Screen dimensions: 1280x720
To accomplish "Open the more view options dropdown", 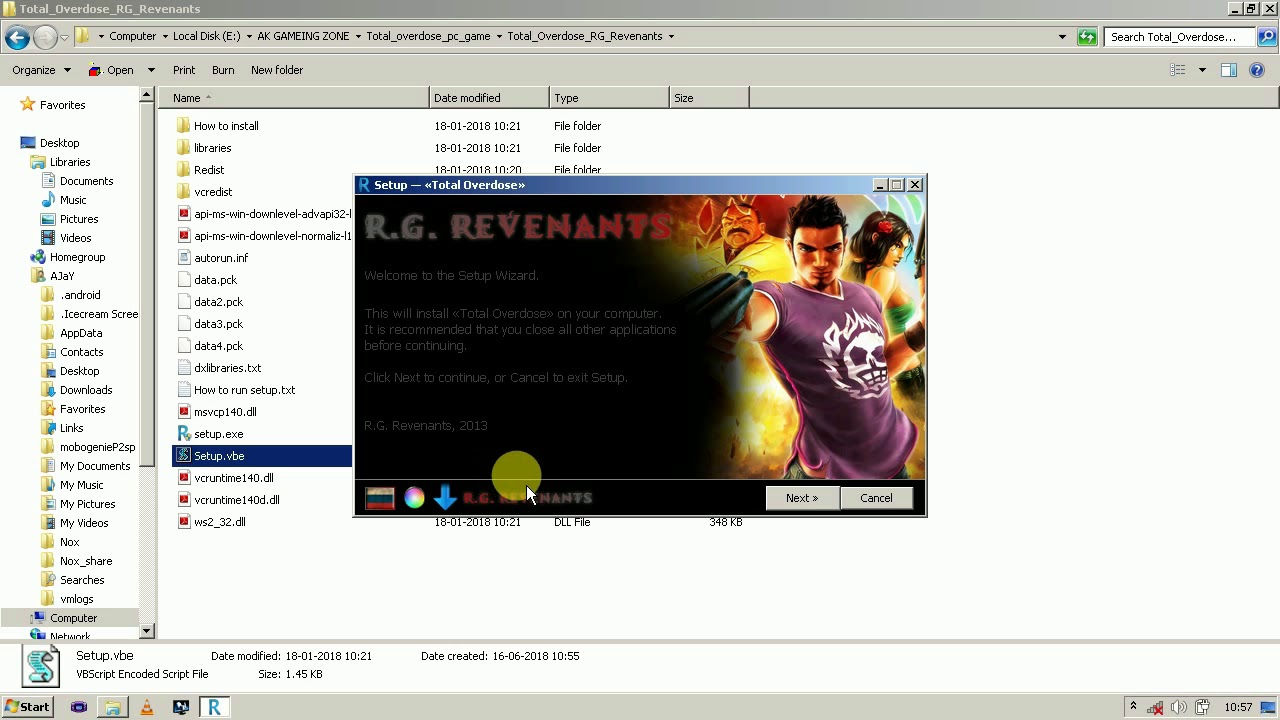I will point(1202,70).
